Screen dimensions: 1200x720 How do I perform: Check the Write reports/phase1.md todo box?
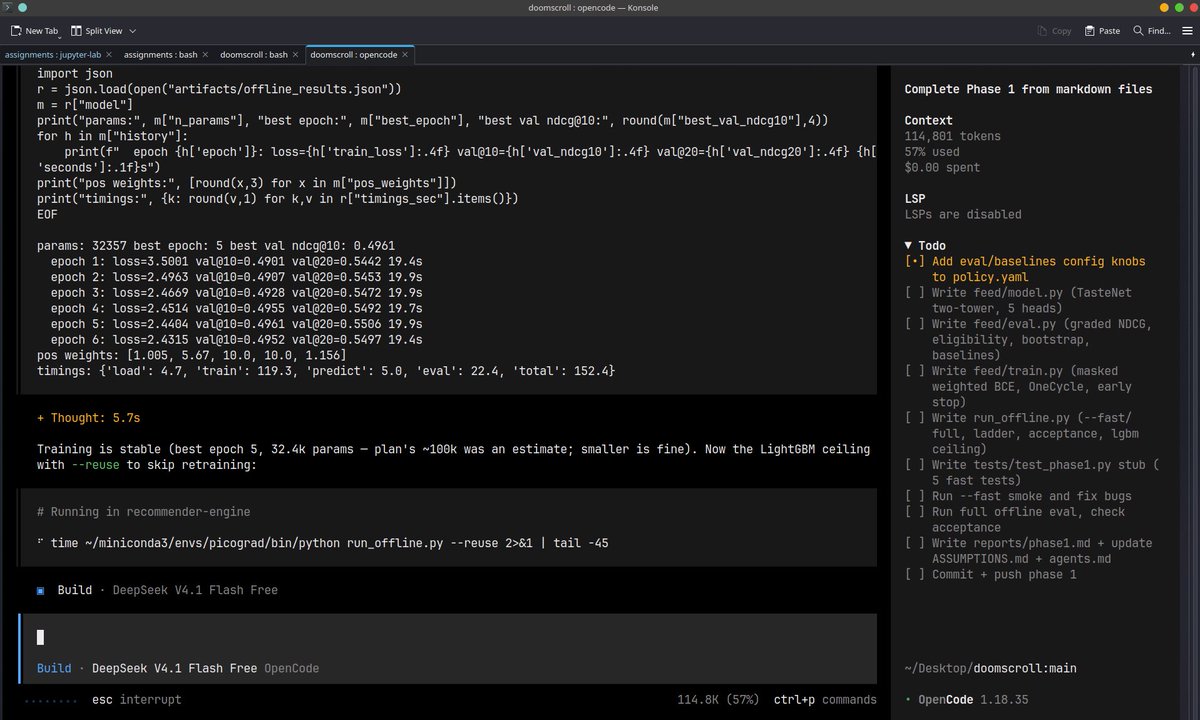click(914, 543)
